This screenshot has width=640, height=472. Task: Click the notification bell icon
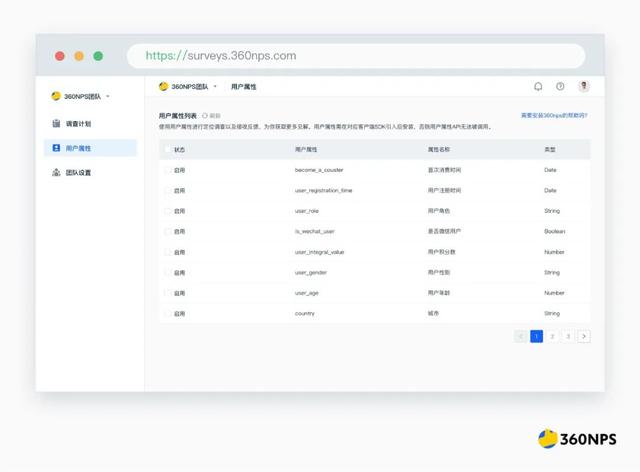(x=538, y=87)
